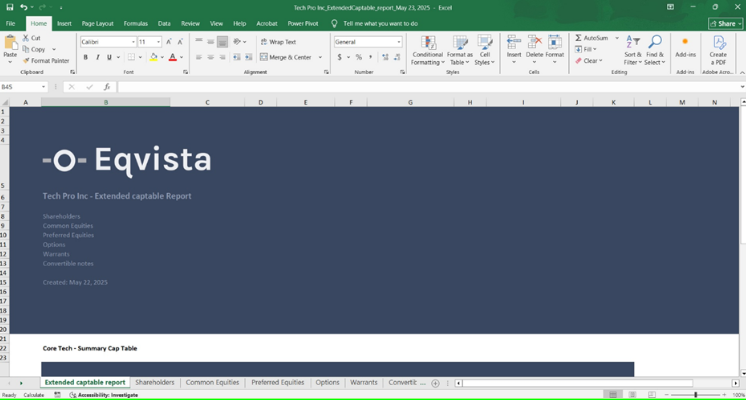Apply Percent Style format
The image size is (746, 400).
359,57
